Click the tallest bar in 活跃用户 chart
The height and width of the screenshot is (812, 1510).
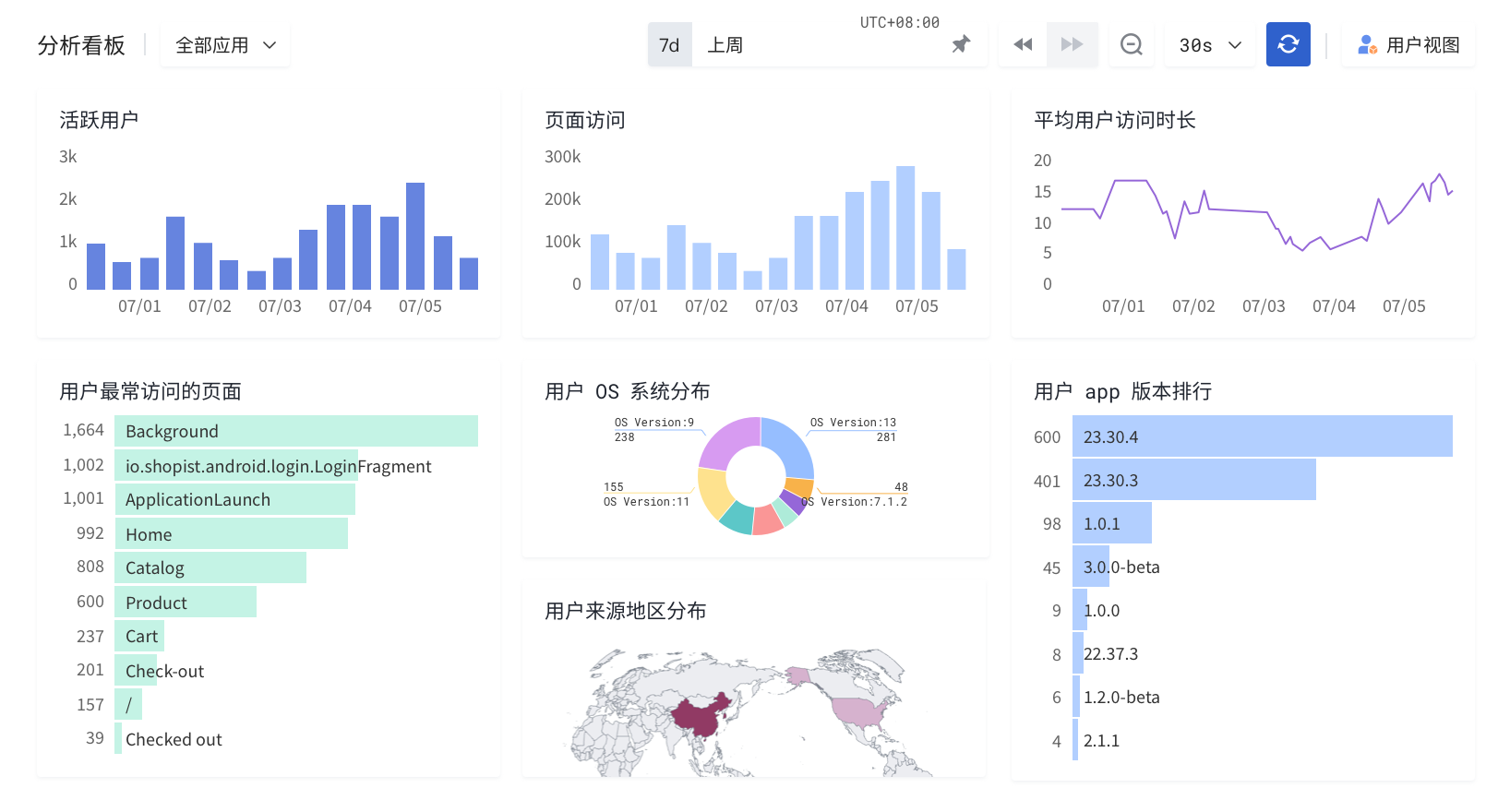pyautogui.click(x=415, y=236)
